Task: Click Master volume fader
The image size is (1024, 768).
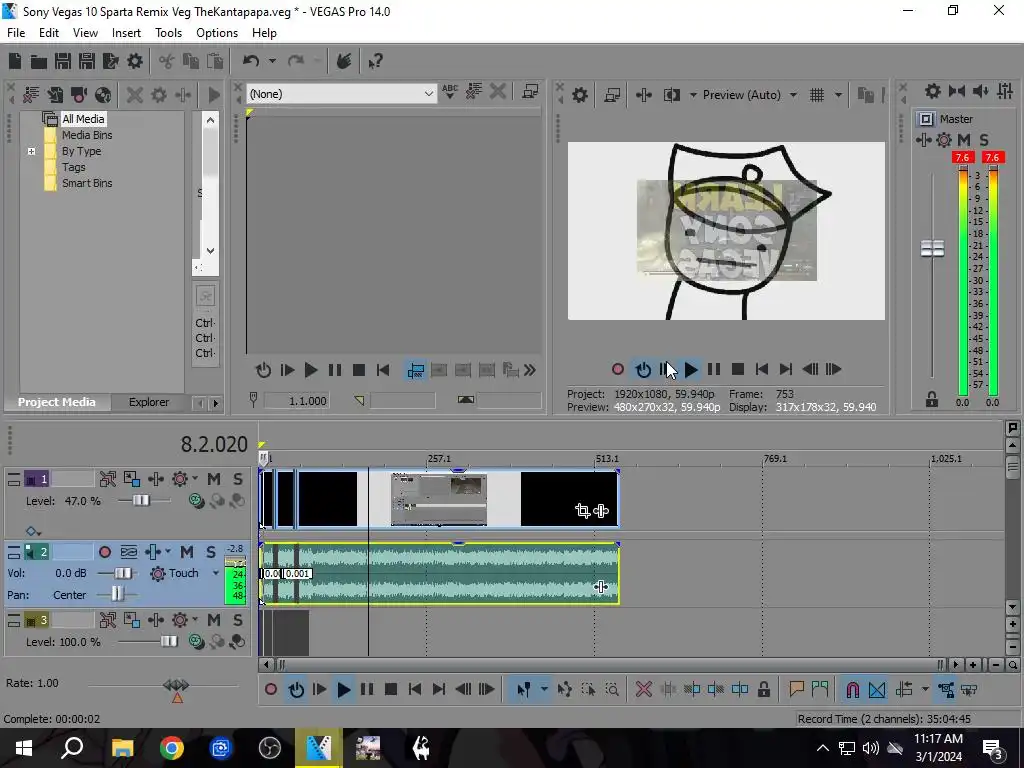Action: click(932, 249)
